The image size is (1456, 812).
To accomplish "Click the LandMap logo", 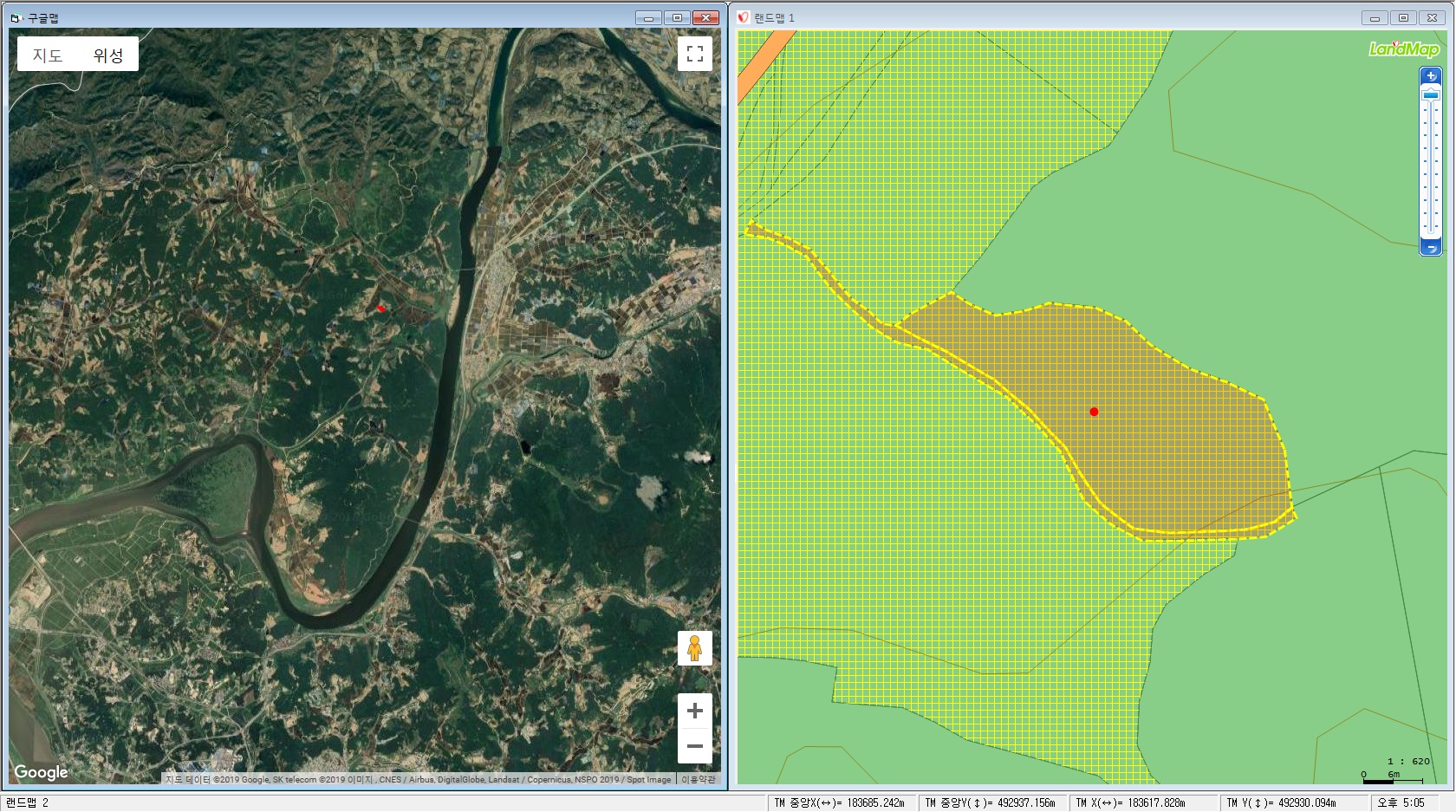I will [x=1404, y=49].
